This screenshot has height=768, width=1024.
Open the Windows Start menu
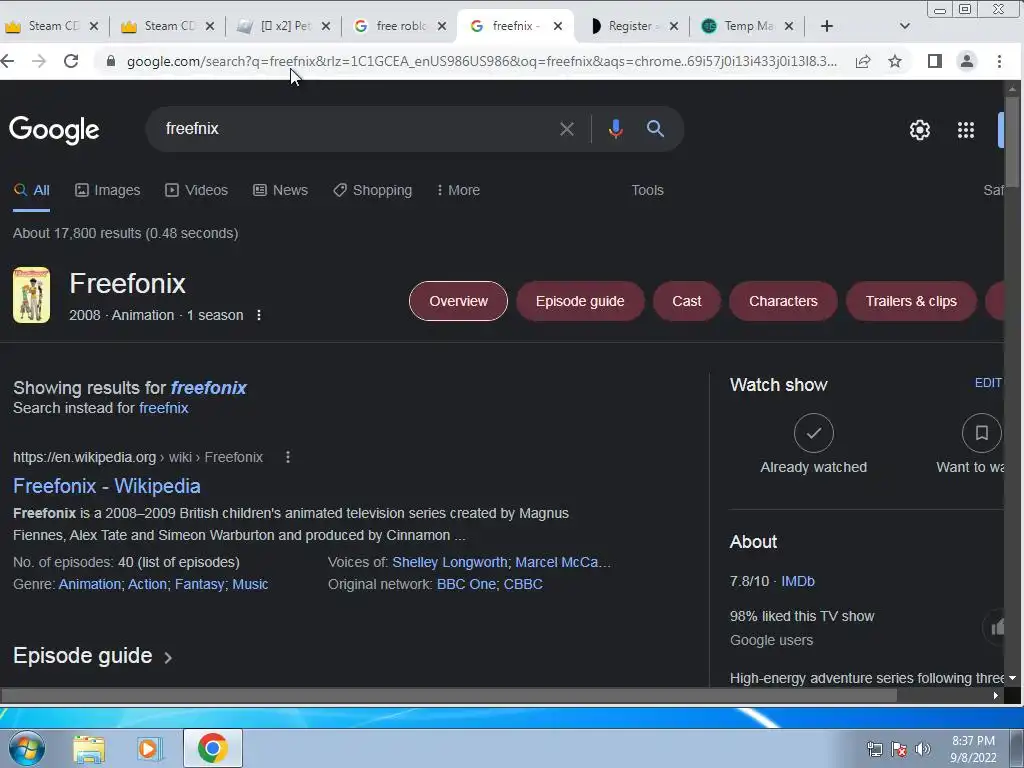(27, 748)
